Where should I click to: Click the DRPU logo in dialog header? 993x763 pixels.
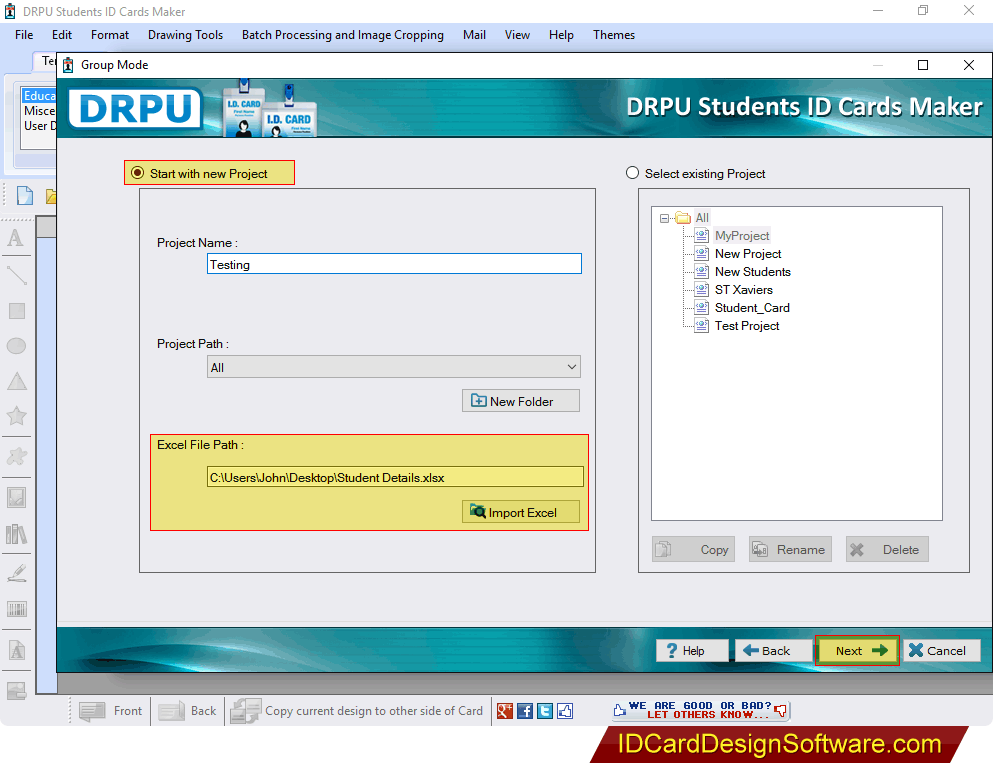(x=135, y=108)
